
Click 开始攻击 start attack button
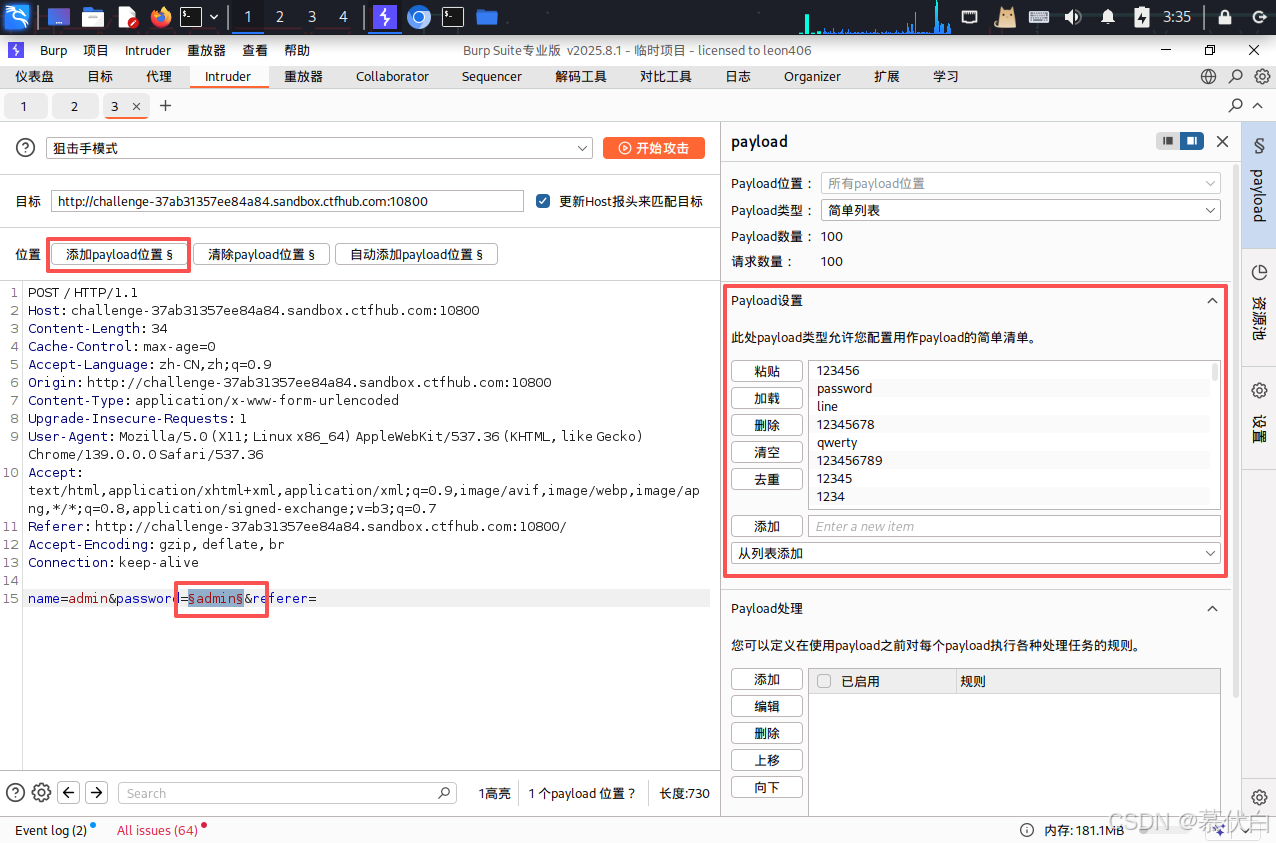(x=654, y=148)
